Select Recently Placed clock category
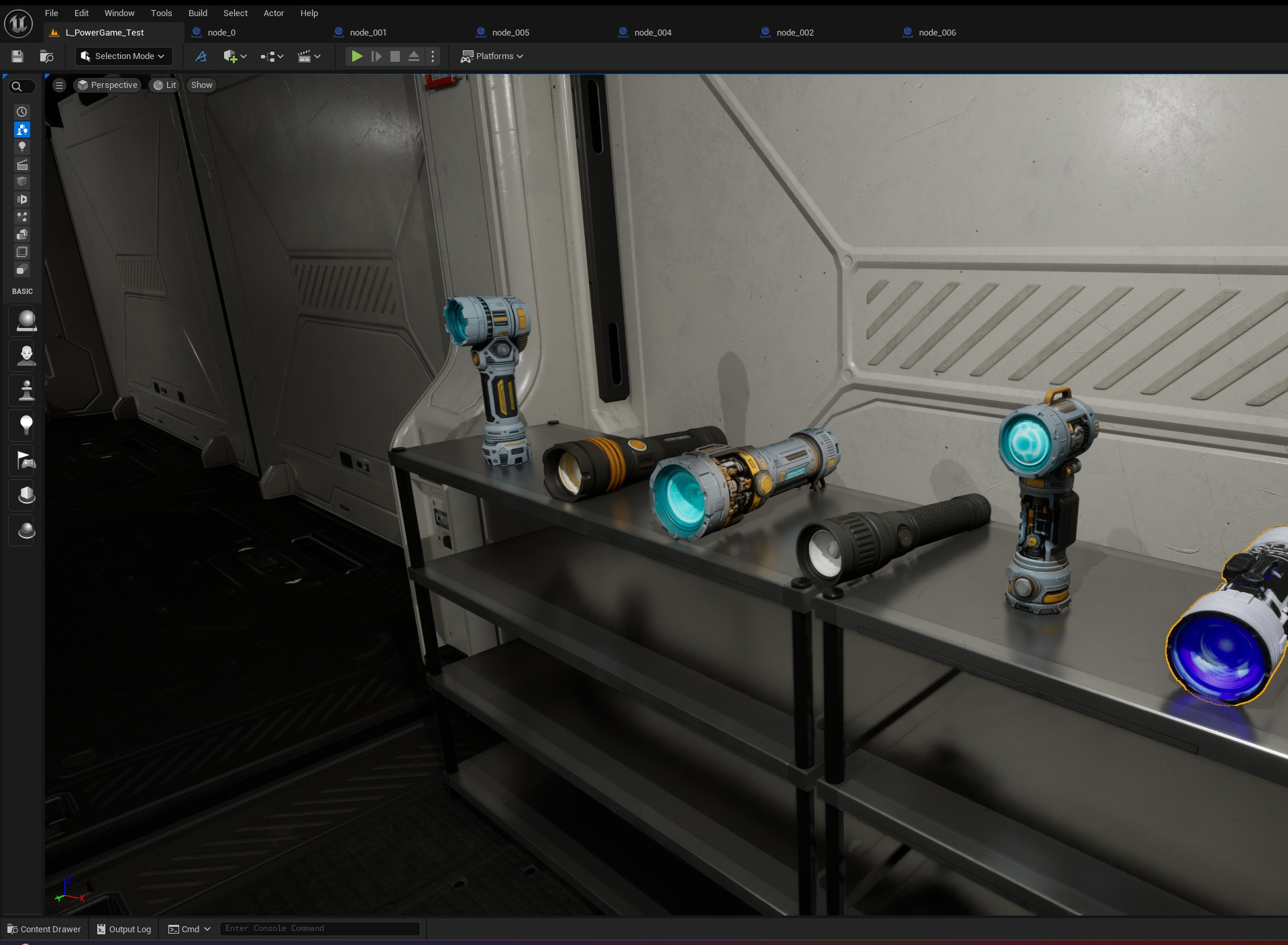 22,112
